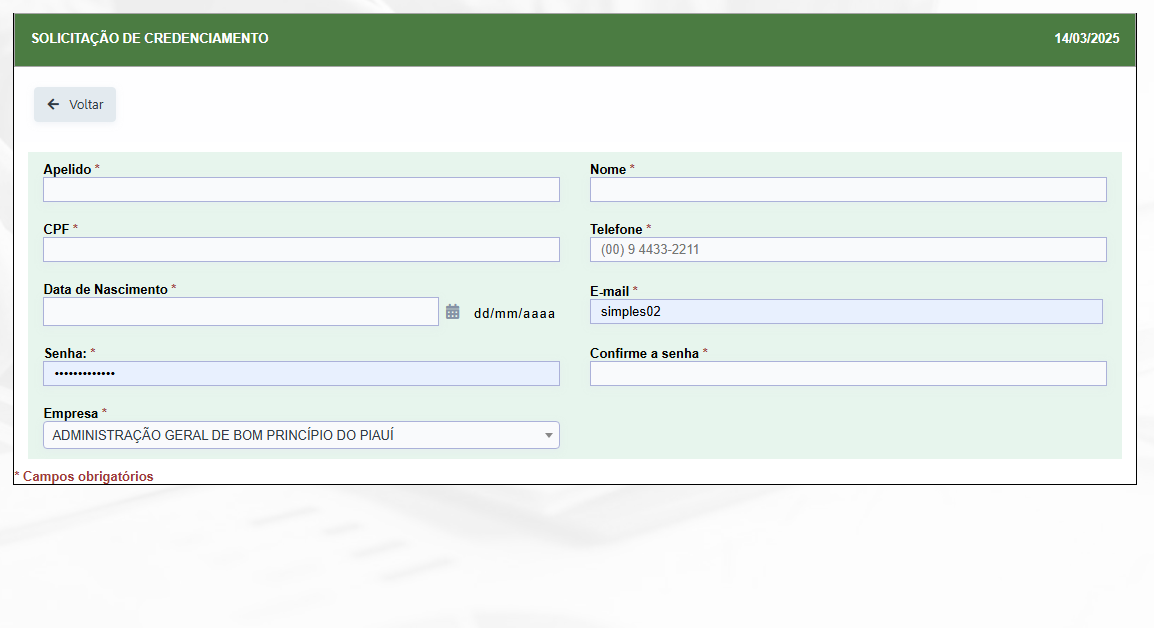Expand the Empresa dropdown arrow
The image size is (1154, 628).
click(548, 436)
